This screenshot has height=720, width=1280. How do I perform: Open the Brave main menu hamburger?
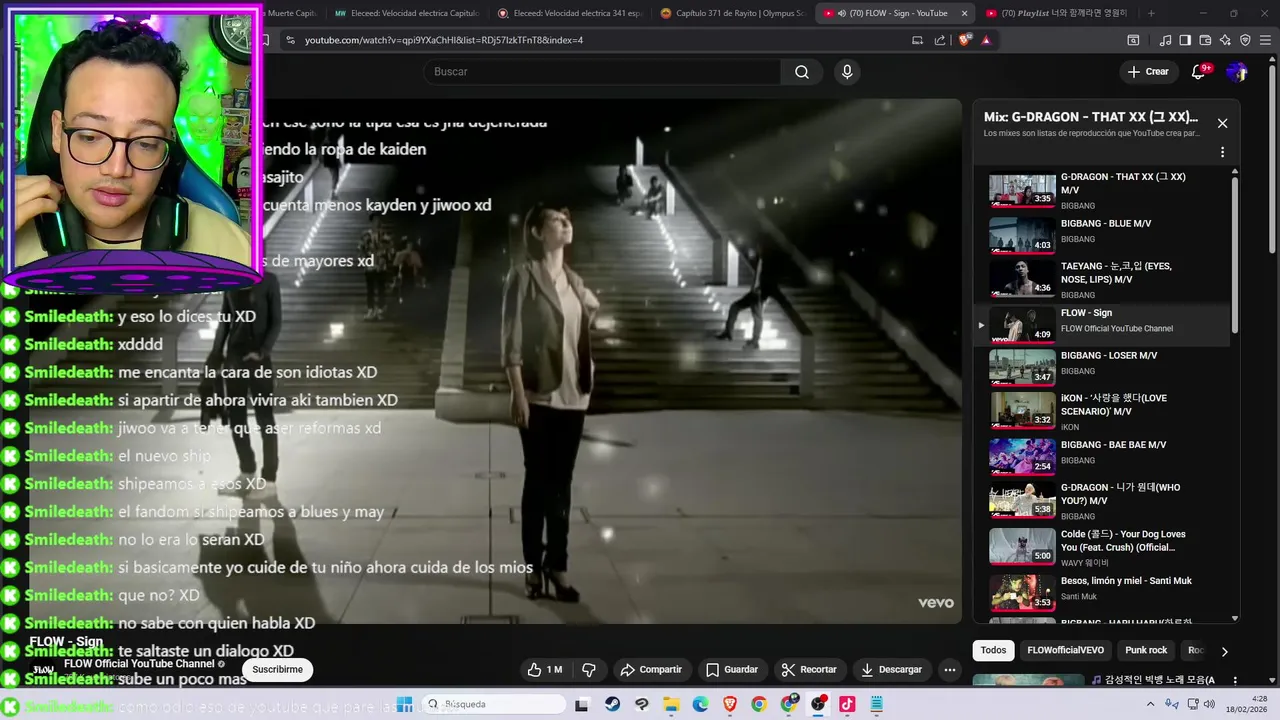[x=1265, y=40]
